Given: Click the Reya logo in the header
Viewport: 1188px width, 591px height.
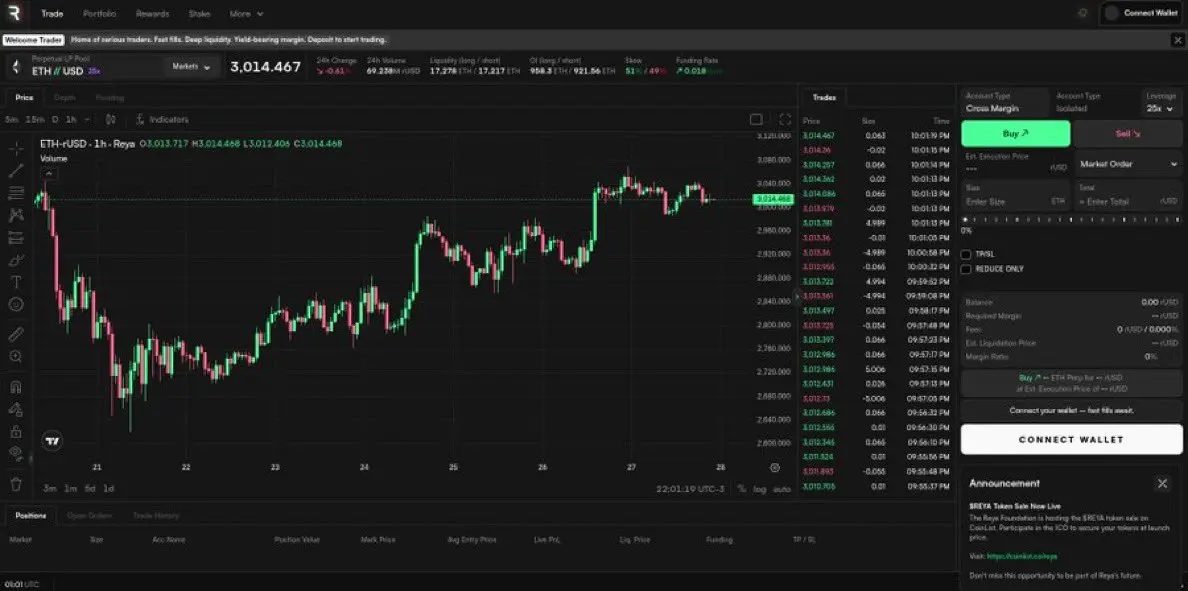Looking at the screenshot, I should click(14, 13).
